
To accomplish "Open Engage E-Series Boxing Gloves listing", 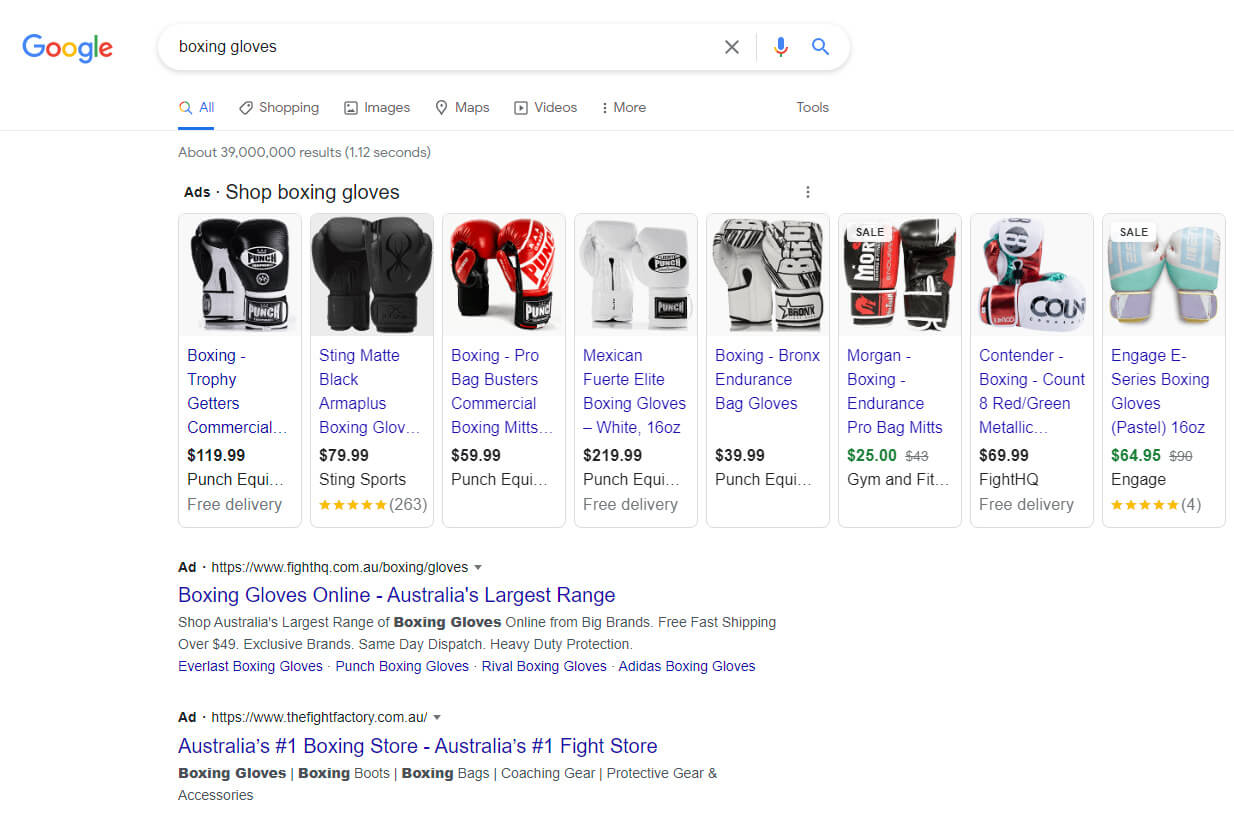I will click(1160, 391).
